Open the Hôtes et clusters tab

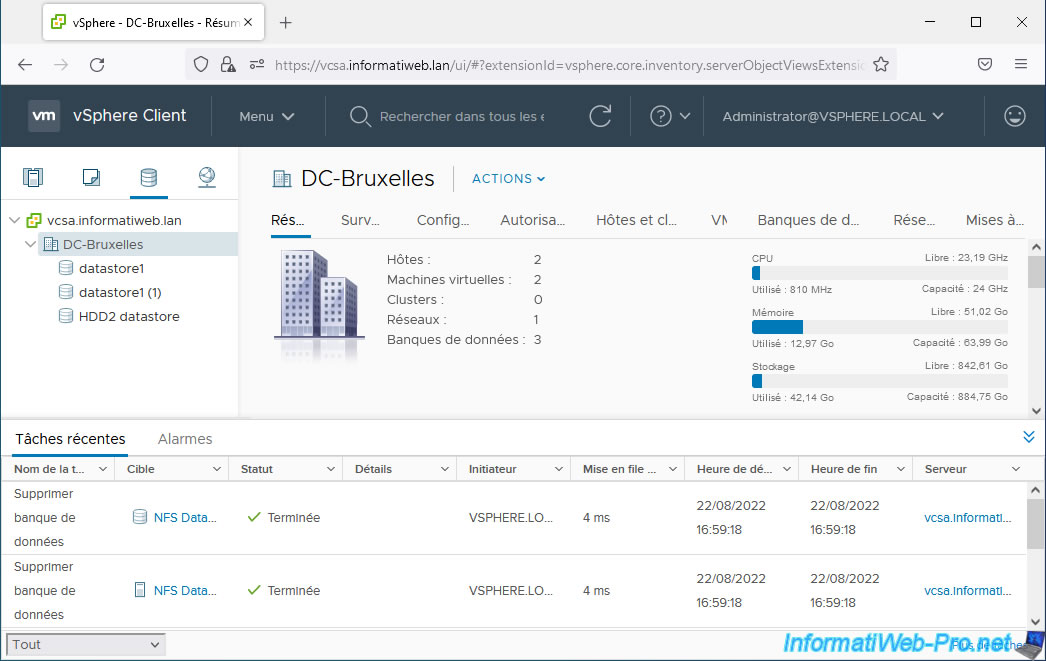pyautogui.click(x=636, y=220)
